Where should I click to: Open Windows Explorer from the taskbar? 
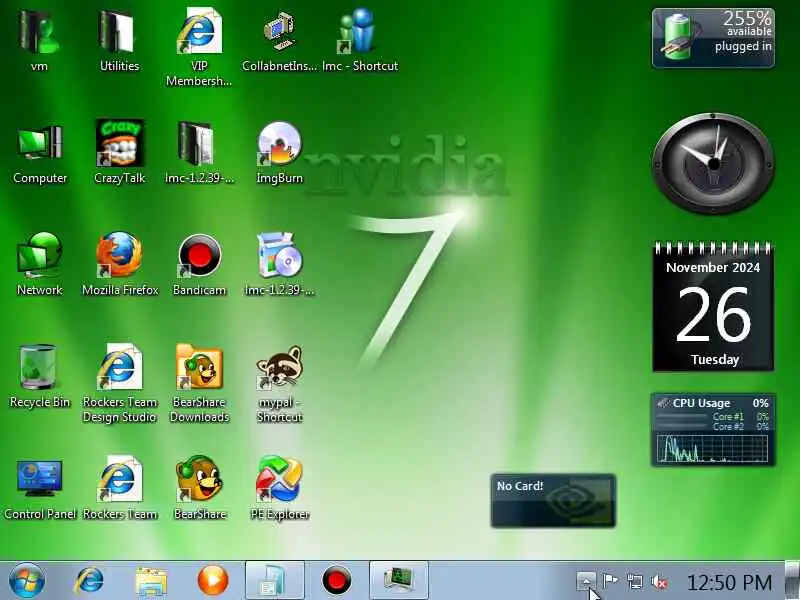151,581
